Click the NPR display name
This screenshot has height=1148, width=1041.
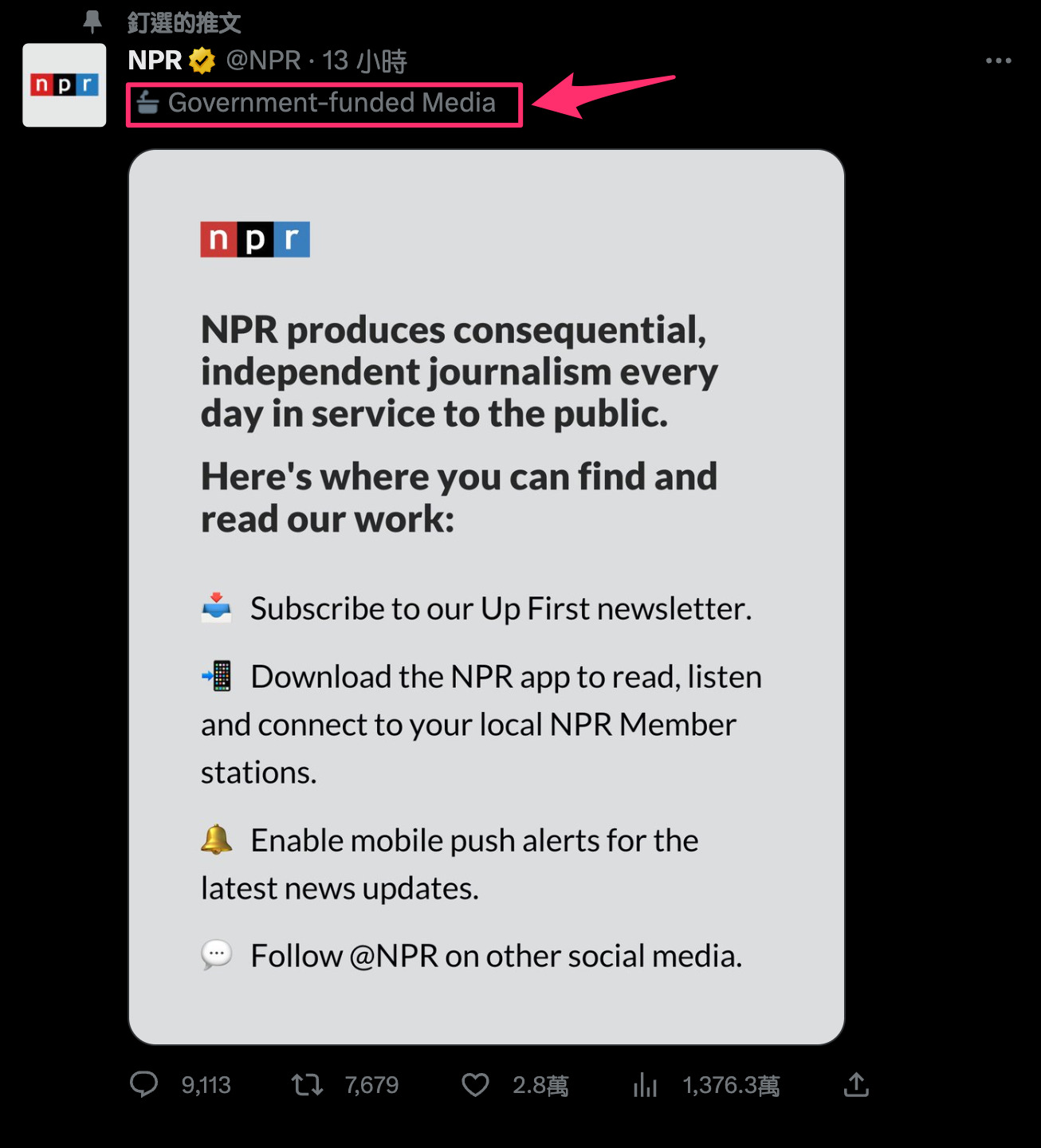pos(155,61)
